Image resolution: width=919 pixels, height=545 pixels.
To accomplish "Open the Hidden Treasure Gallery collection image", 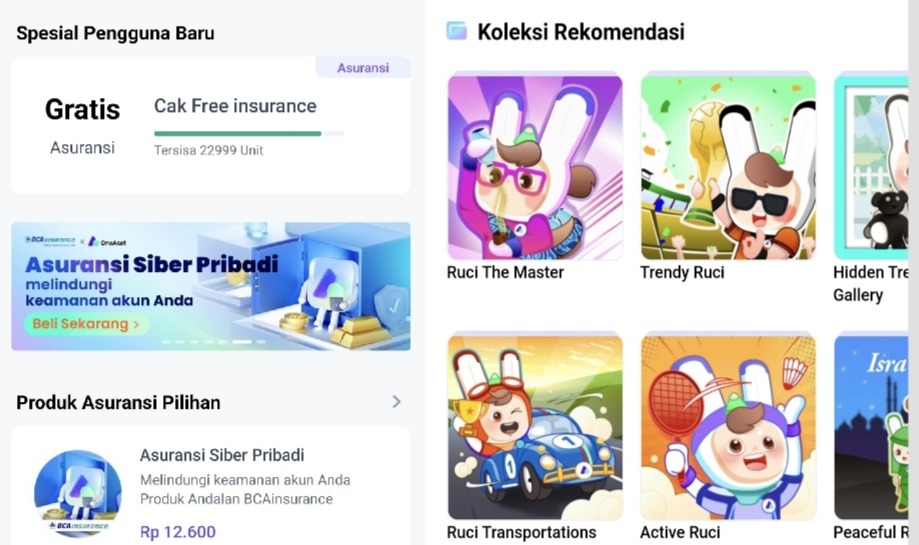I will point(871,166).
